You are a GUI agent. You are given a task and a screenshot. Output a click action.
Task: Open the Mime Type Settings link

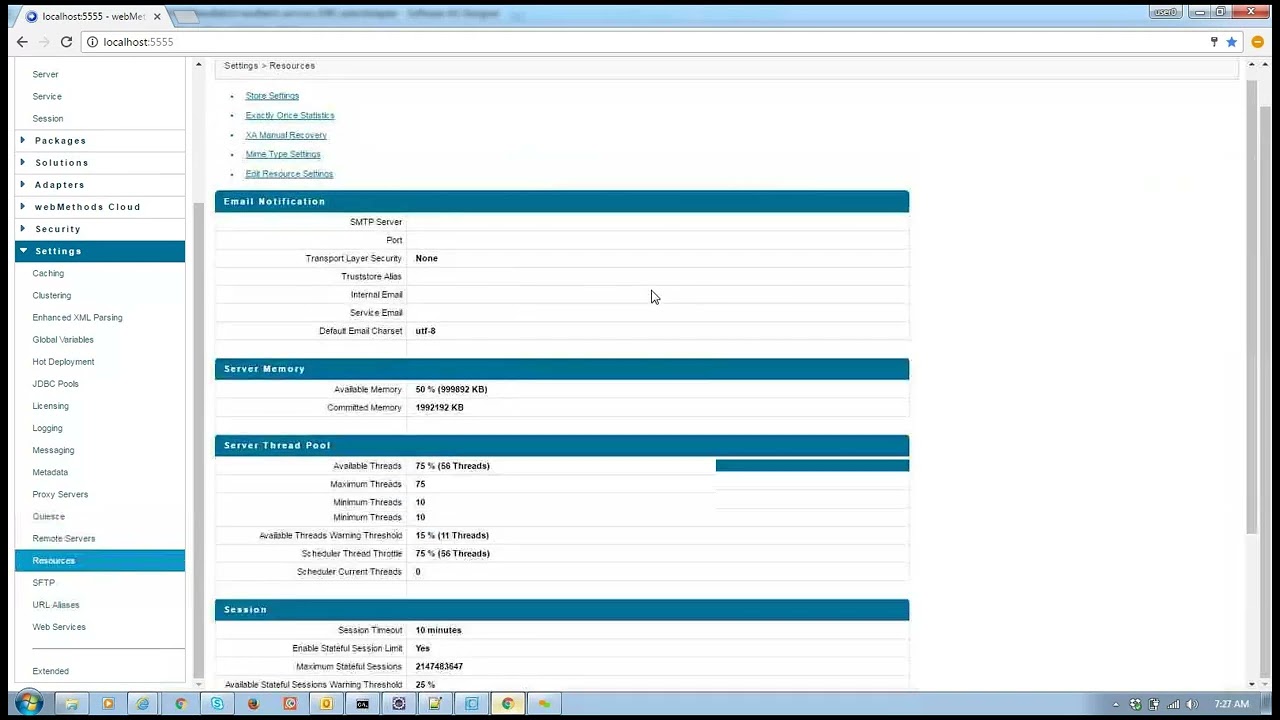283,154
